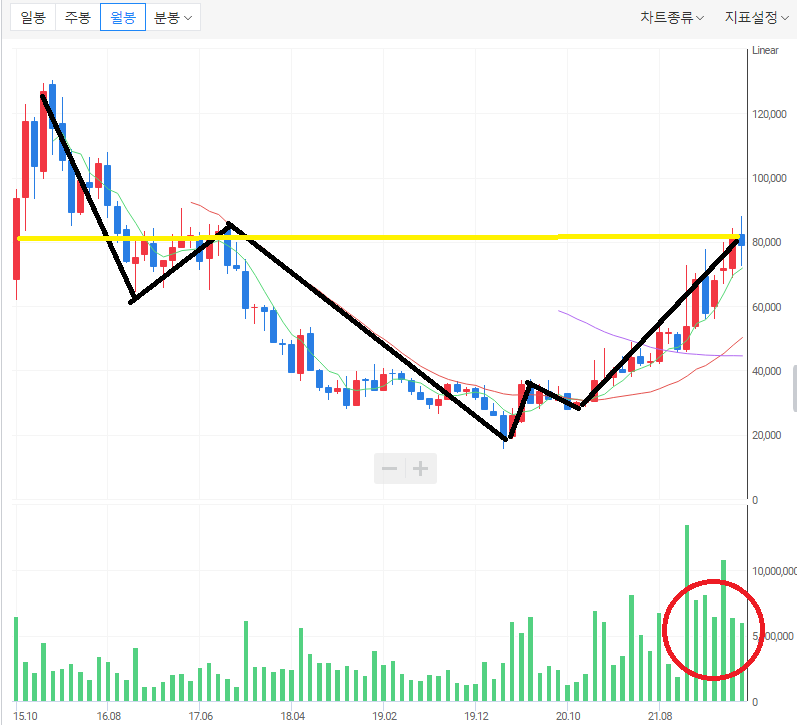Click the 60,000 price axis label

(767, 307)
